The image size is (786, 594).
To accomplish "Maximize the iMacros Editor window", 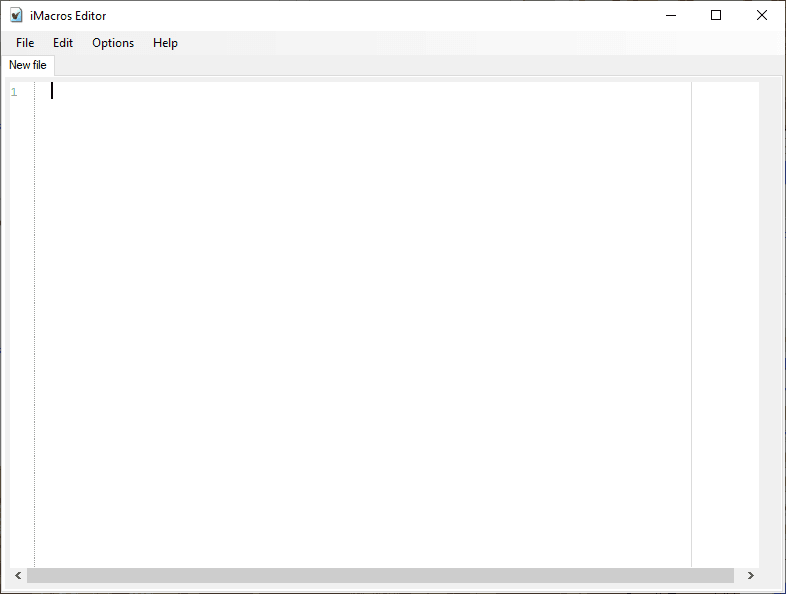I will coord(716,16).
